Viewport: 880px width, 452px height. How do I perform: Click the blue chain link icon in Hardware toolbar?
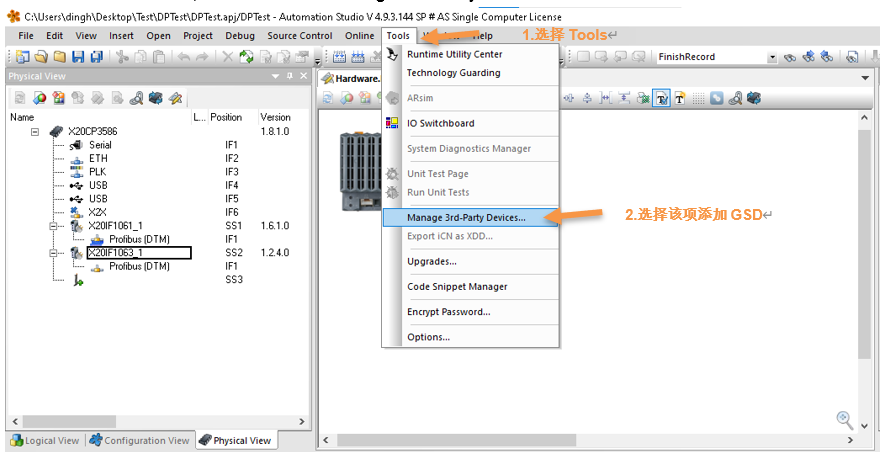coord(716,98)
